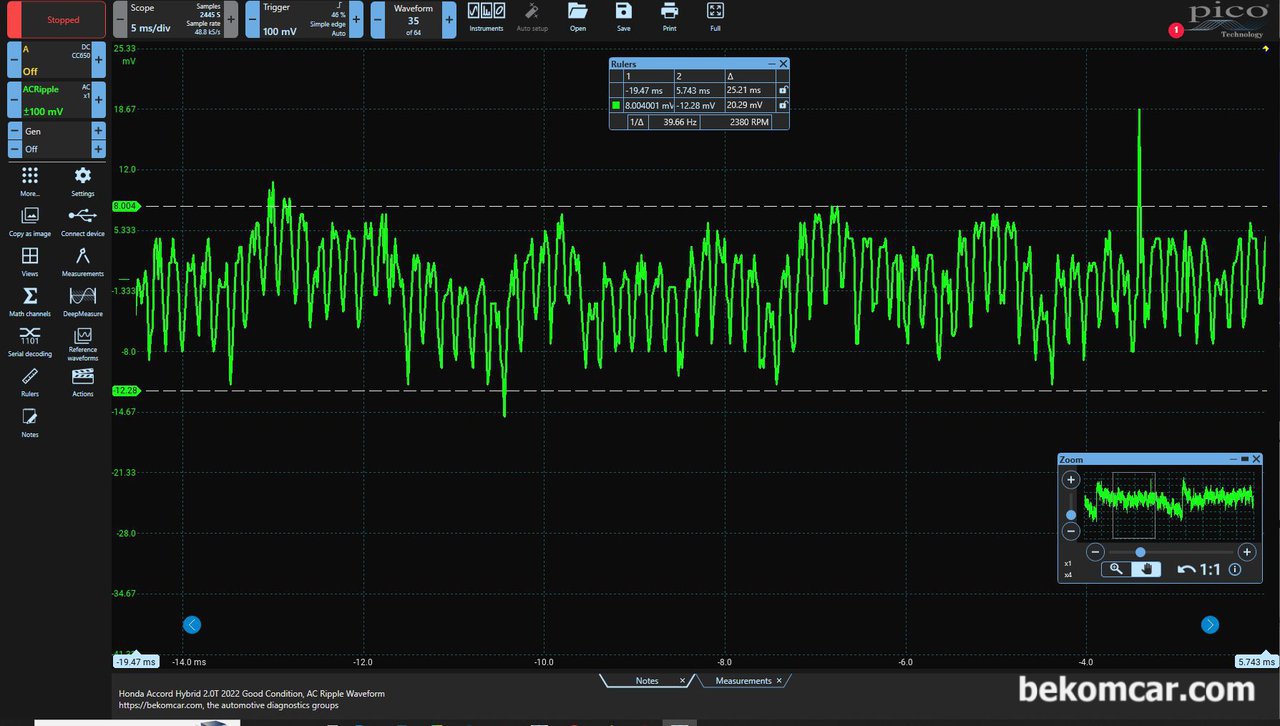This screenshot has width=1280, height=726.
Task: Go to previous waveform buffer arrow
Action: click(x=192, y=625)
